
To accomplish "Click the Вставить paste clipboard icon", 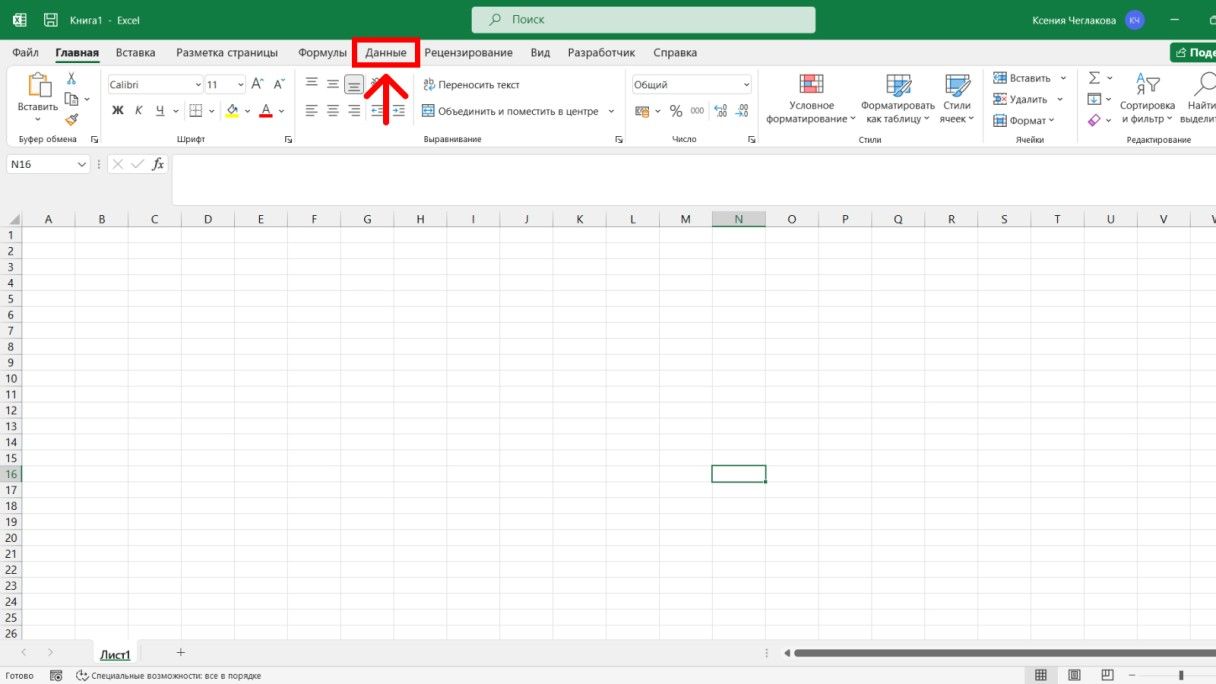I will pos(38,86).
